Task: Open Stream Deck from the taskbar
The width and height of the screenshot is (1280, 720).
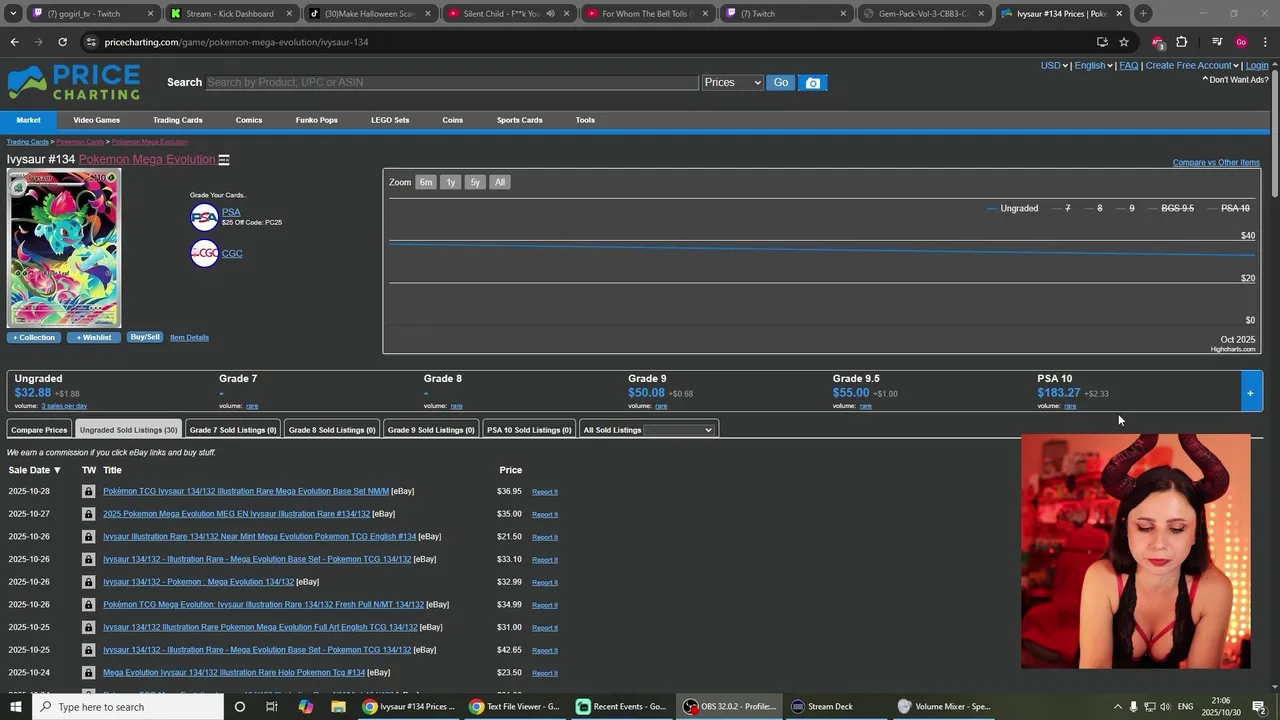Action: pyautogui.click(x=822, y=707)
